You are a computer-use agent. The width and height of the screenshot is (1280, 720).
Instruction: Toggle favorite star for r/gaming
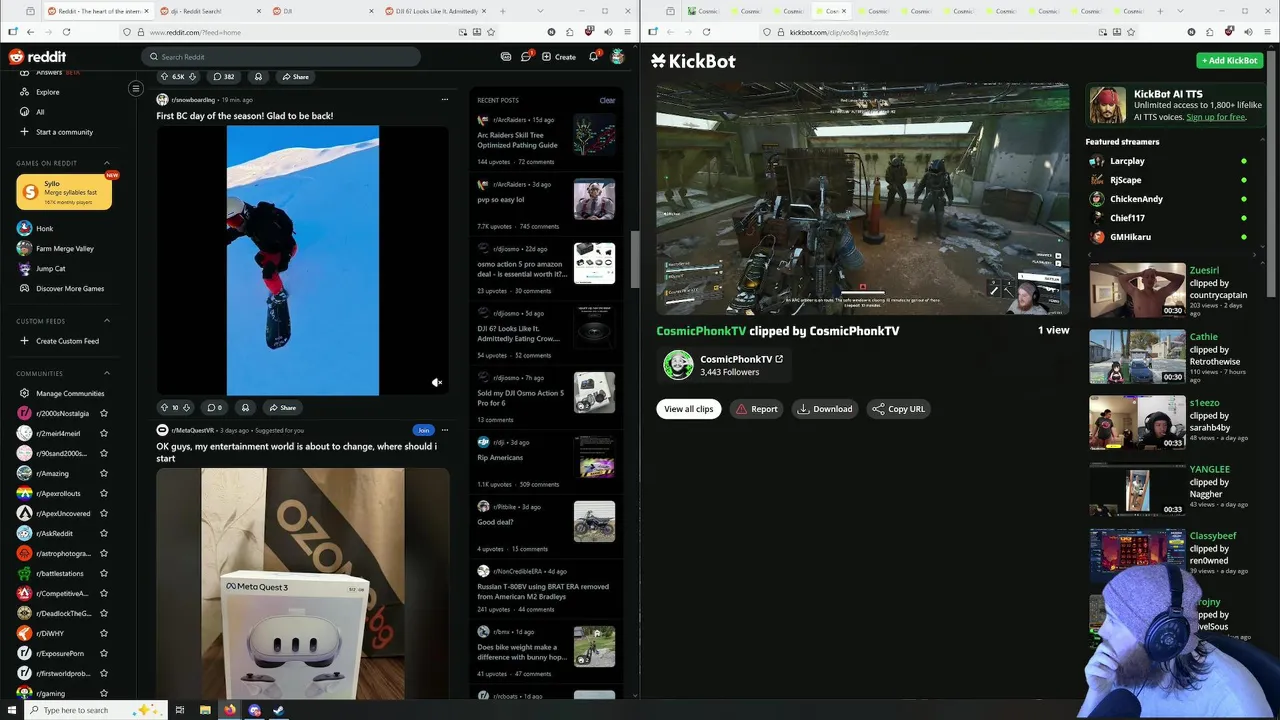(x=104, y=693)
